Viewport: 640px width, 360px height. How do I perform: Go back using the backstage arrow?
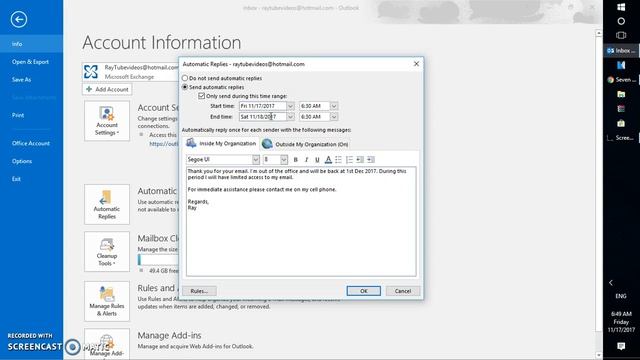click(x=19, y=19)
